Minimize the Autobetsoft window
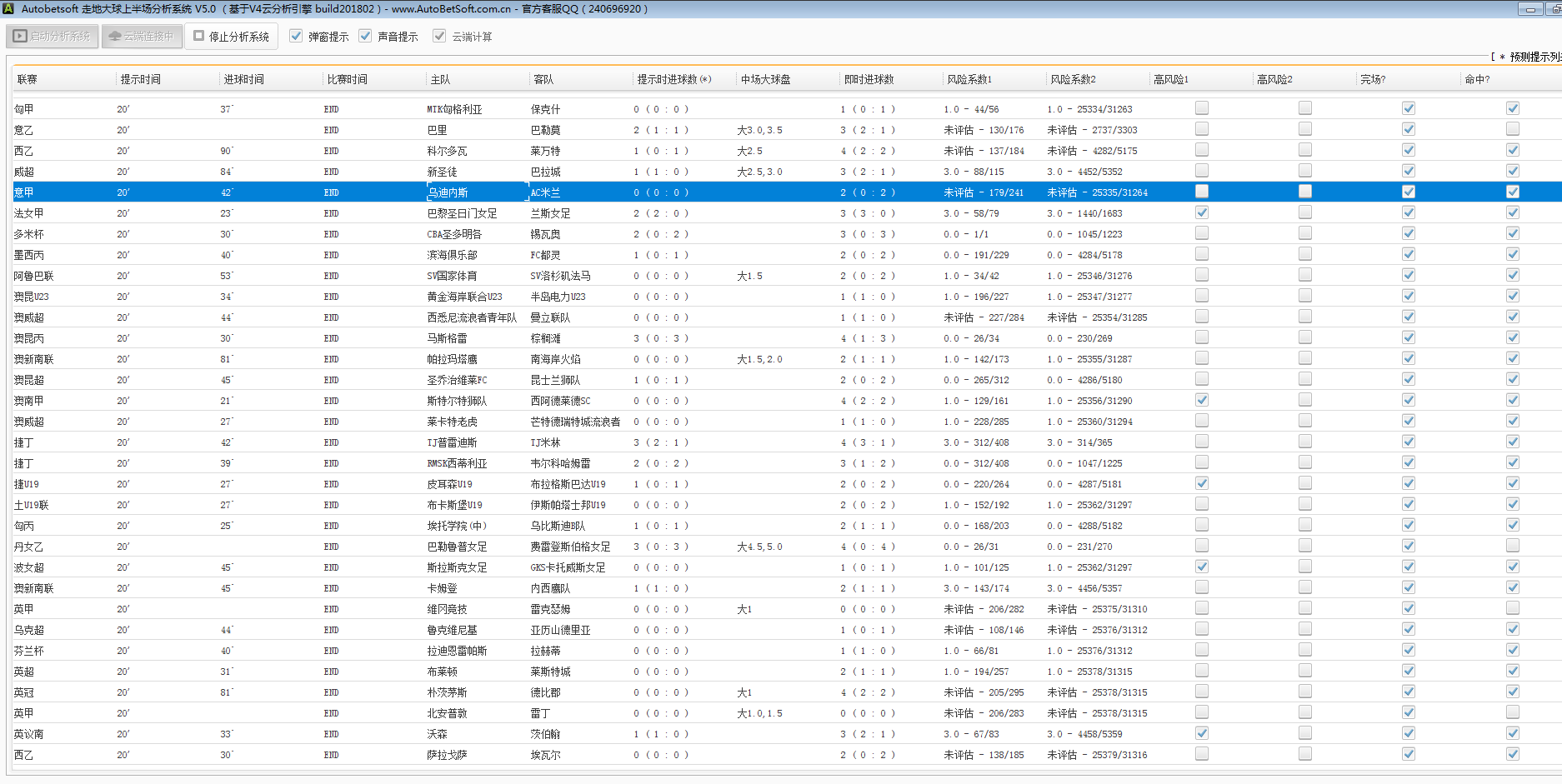 click(1529, 9)
